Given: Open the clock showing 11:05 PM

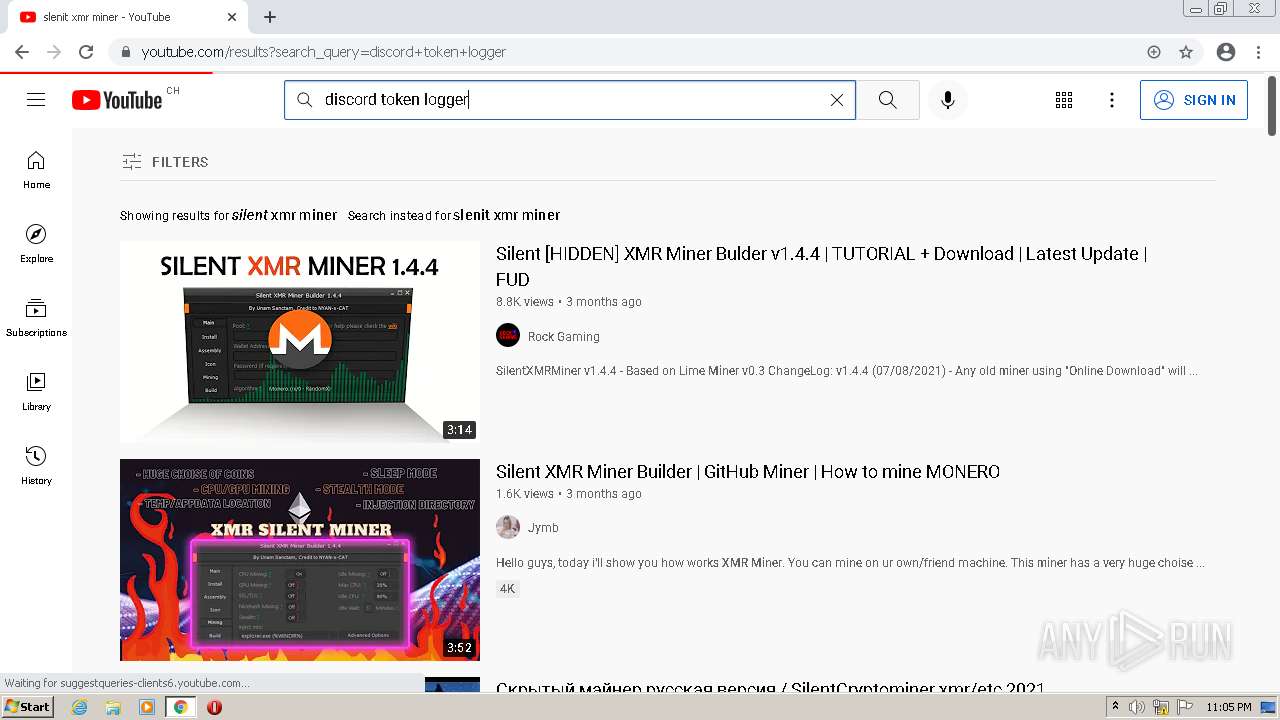Looking at the screenshot, I should (1229, 707).
